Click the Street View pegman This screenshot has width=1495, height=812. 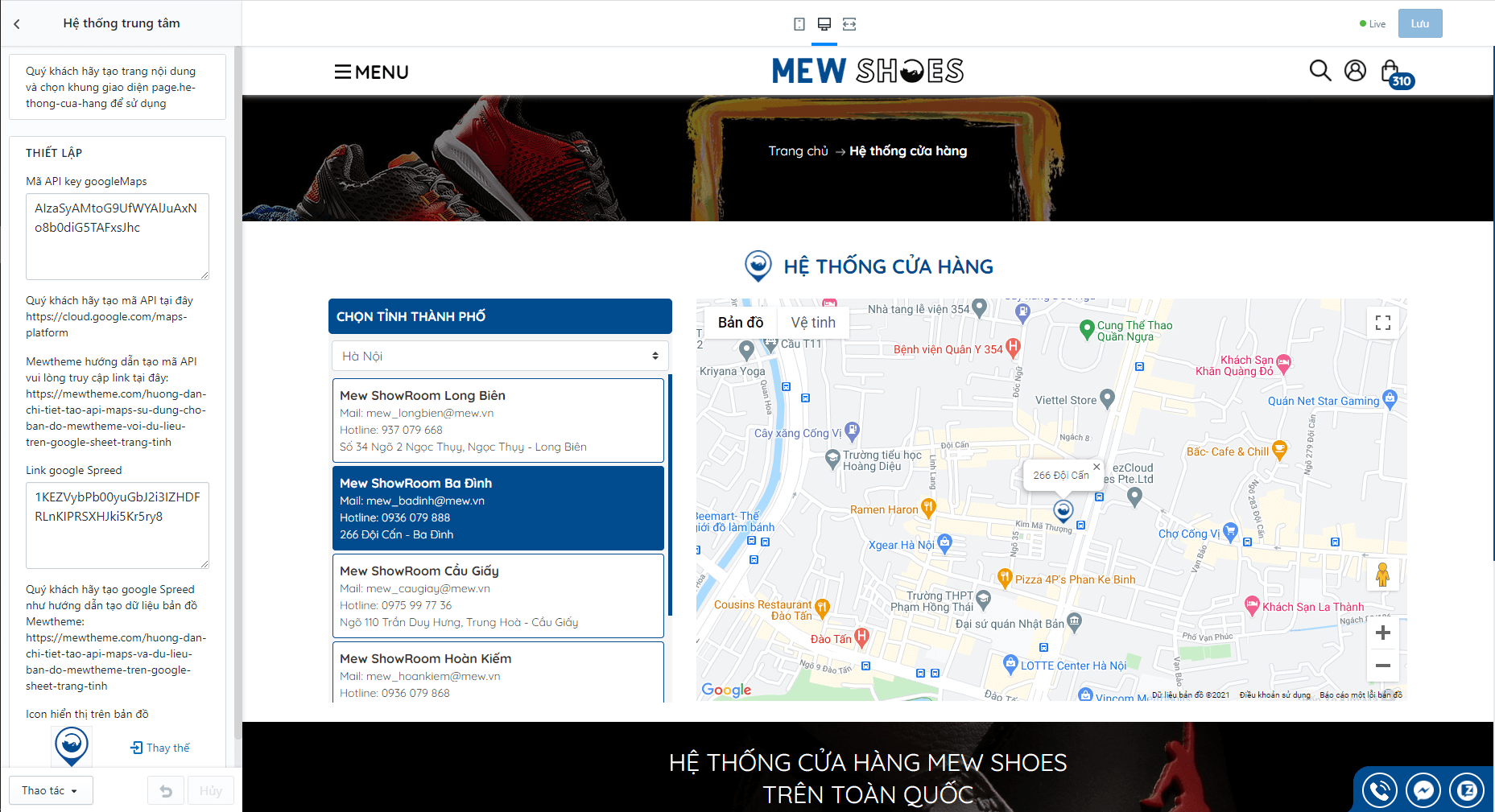[1383, 575]
